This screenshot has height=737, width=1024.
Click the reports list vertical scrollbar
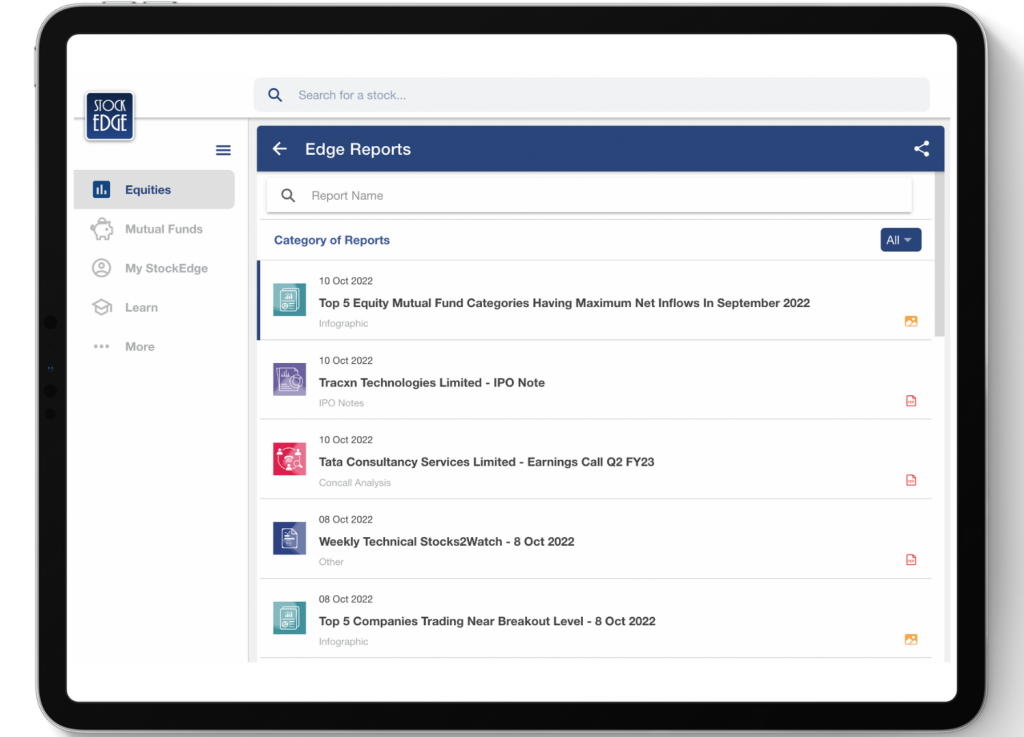click(x=939, y=254)
